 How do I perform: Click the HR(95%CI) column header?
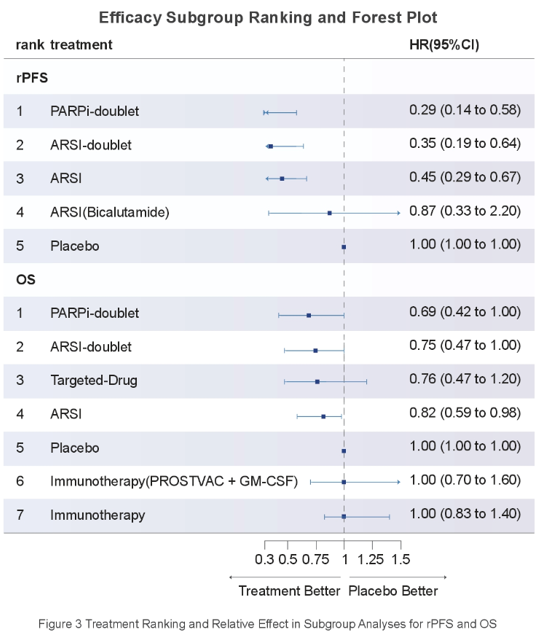tap(444, 44)
